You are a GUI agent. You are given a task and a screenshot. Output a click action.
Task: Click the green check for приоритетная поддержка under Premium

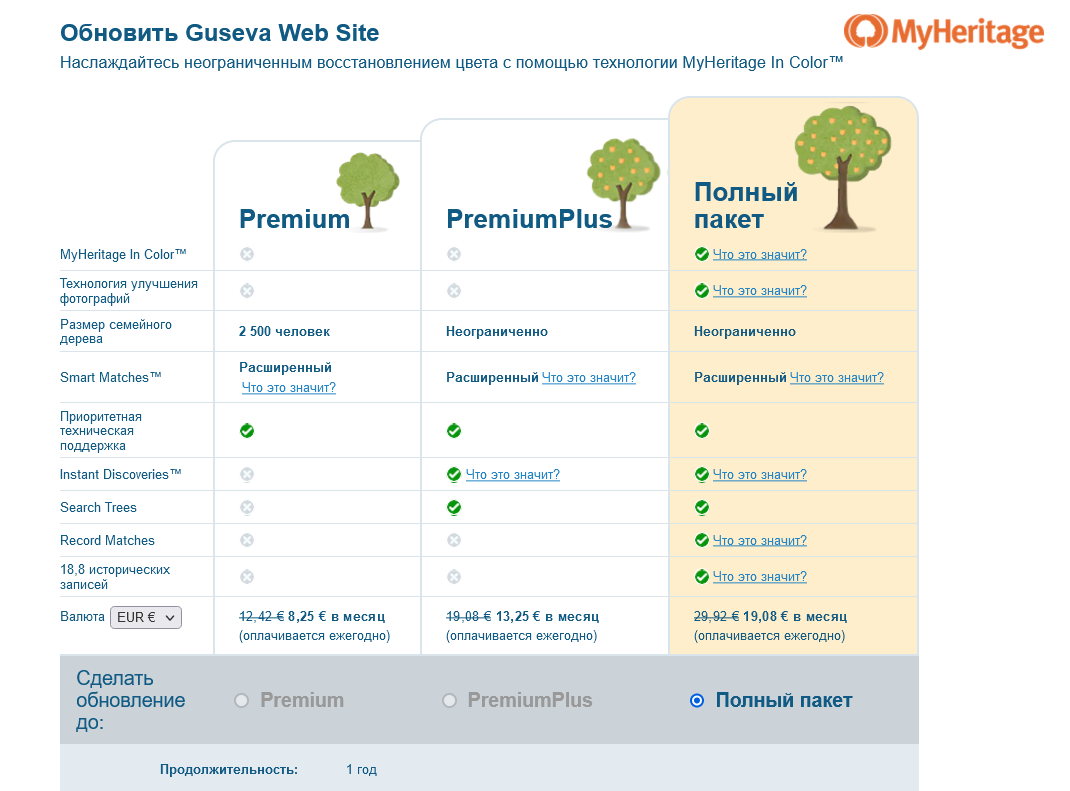(245, 431)
